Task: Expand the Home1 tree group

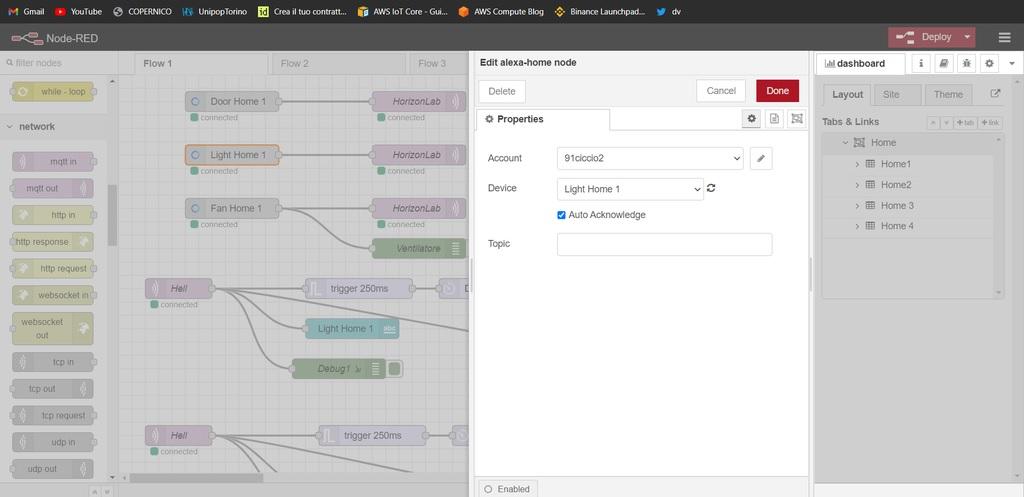Action: click(857, 164)
